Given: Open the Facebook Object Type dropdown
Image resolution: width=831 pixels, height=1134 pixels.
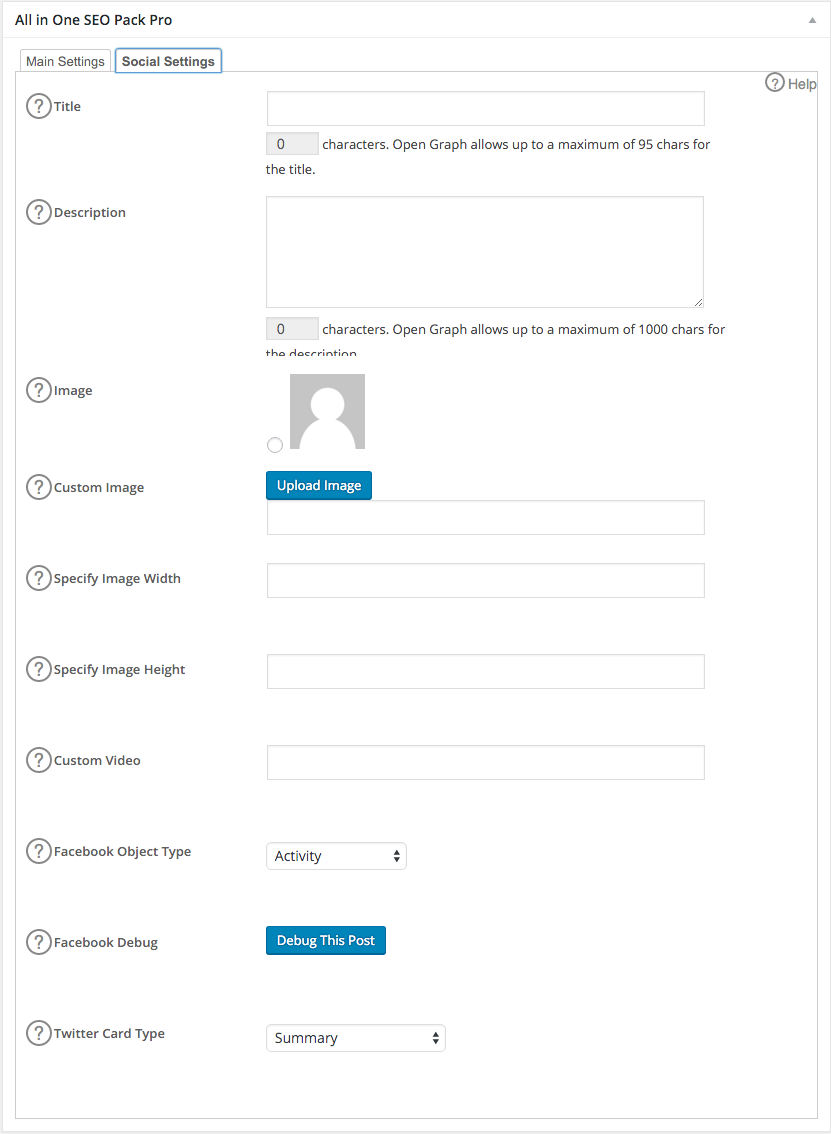Looking at the screenshot, I should (x=336, y=856).
